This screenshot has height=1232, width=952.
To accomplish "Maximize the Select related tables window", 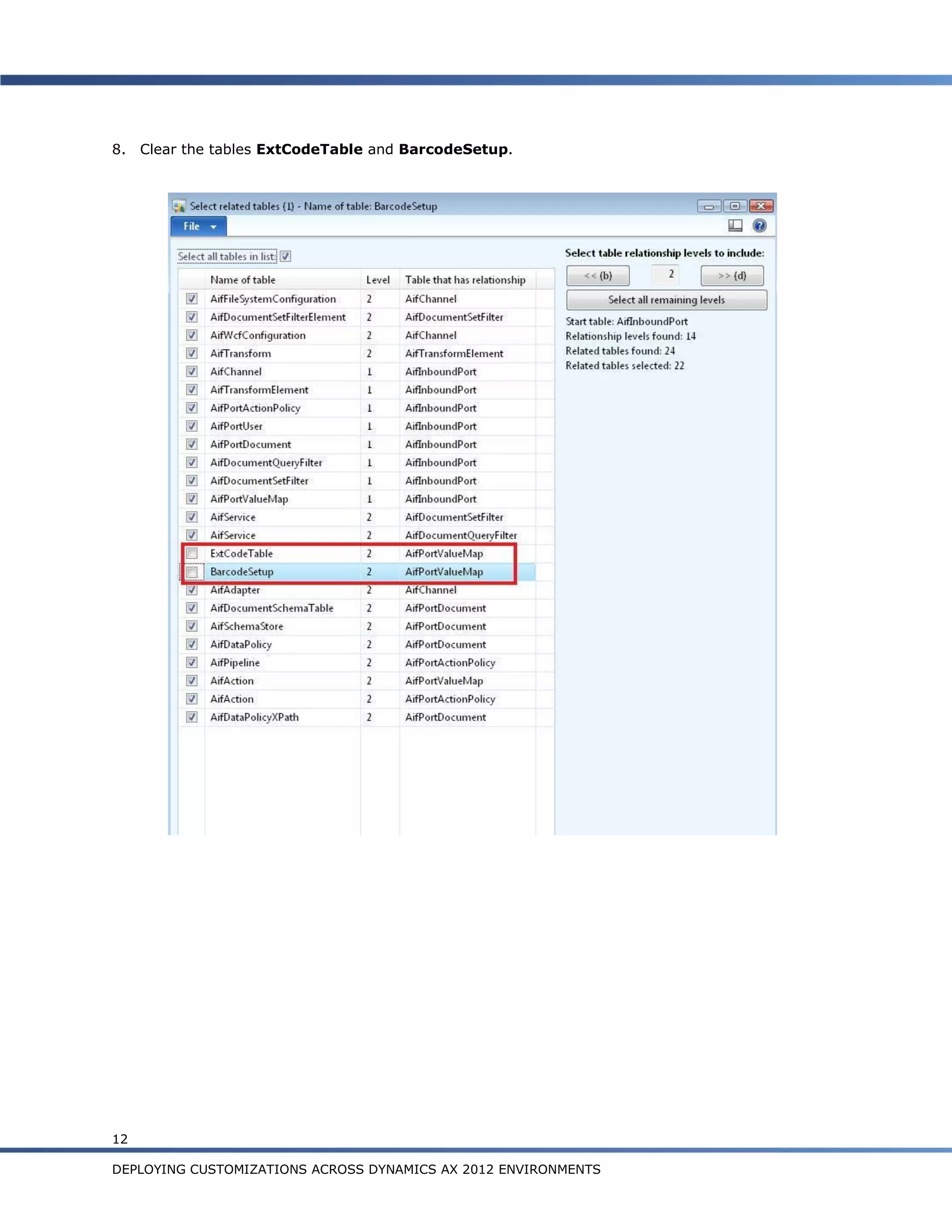I will click(x=735, y=206).
